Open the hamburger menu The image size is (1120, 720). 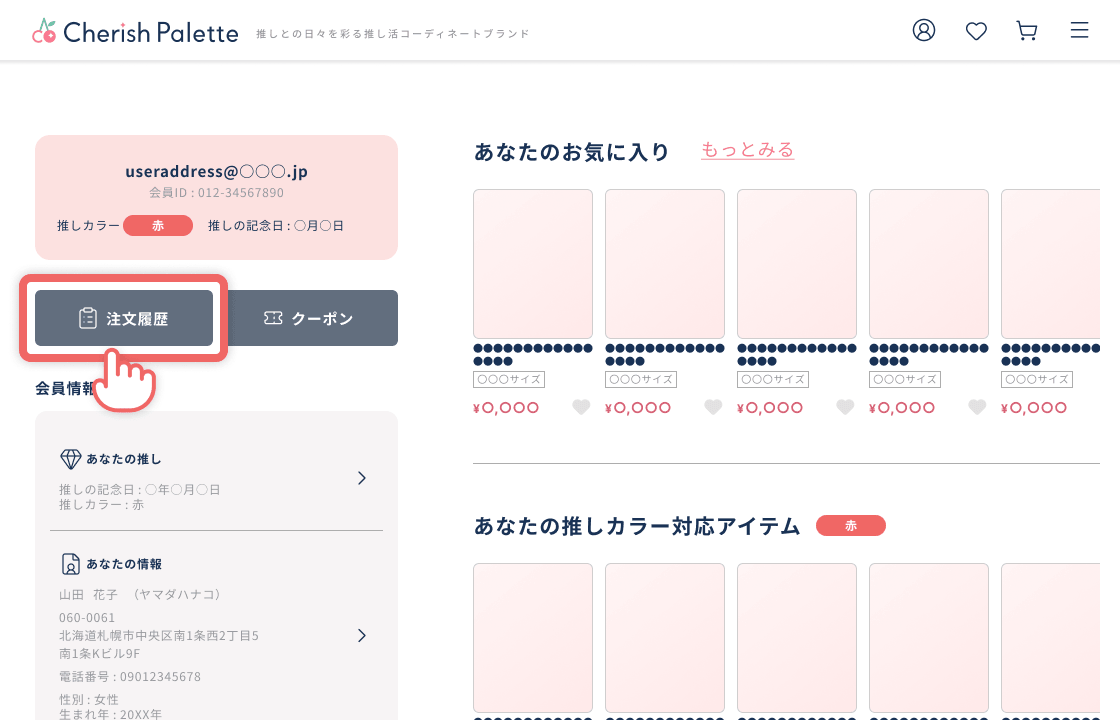click(x=1079, y=30)
